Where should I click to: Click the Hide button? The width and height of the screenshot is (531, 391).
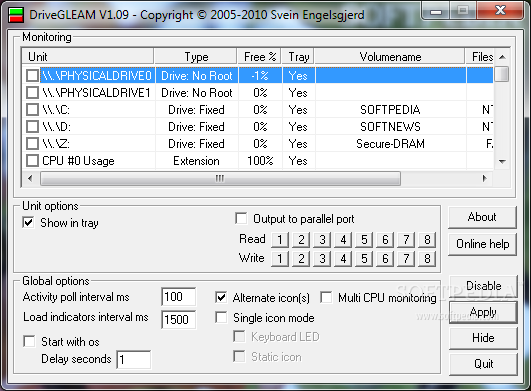click(x=483, y=338)
